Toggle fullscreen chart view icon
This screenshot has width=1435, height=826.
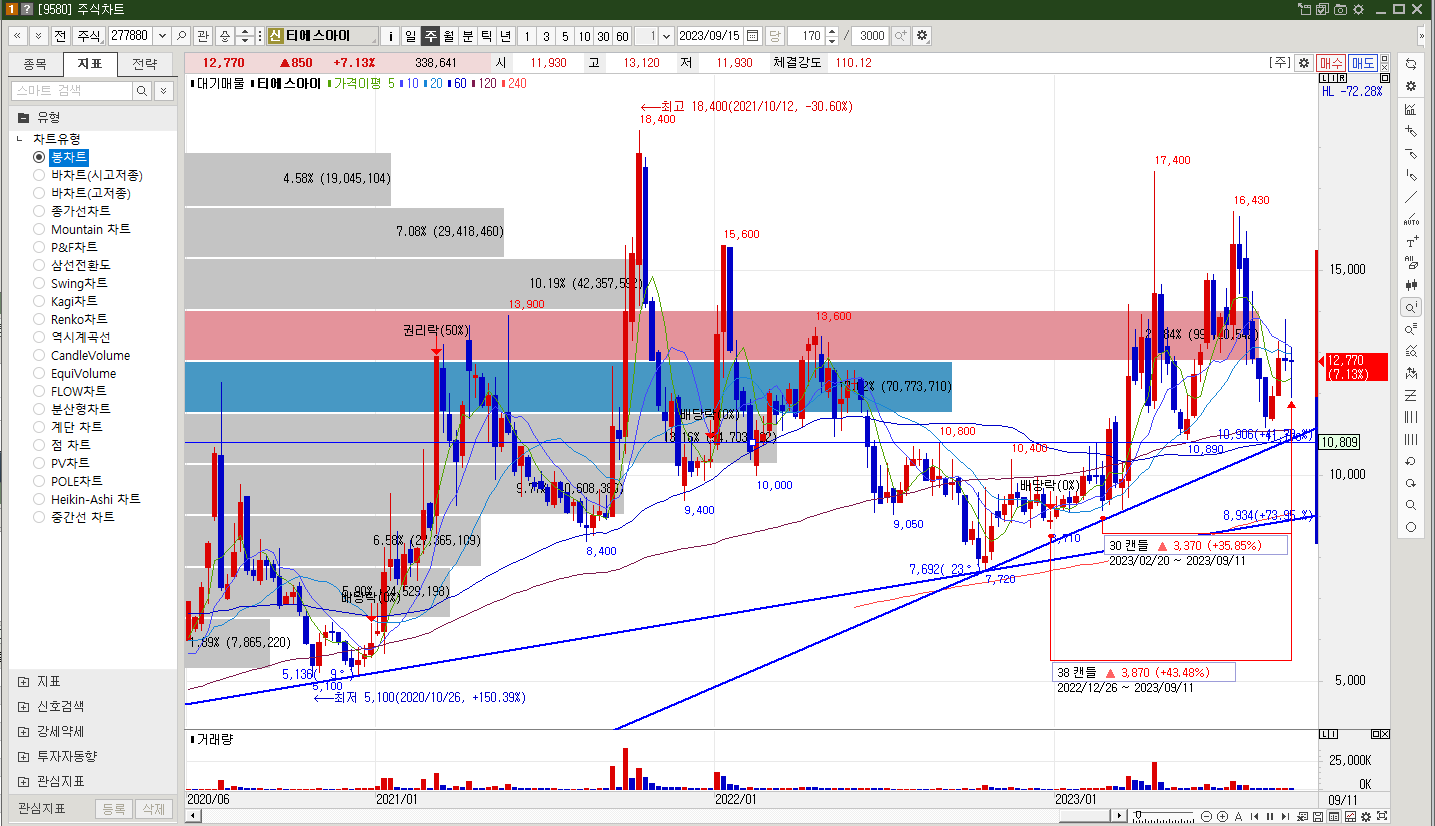[x=1382, y=816]
